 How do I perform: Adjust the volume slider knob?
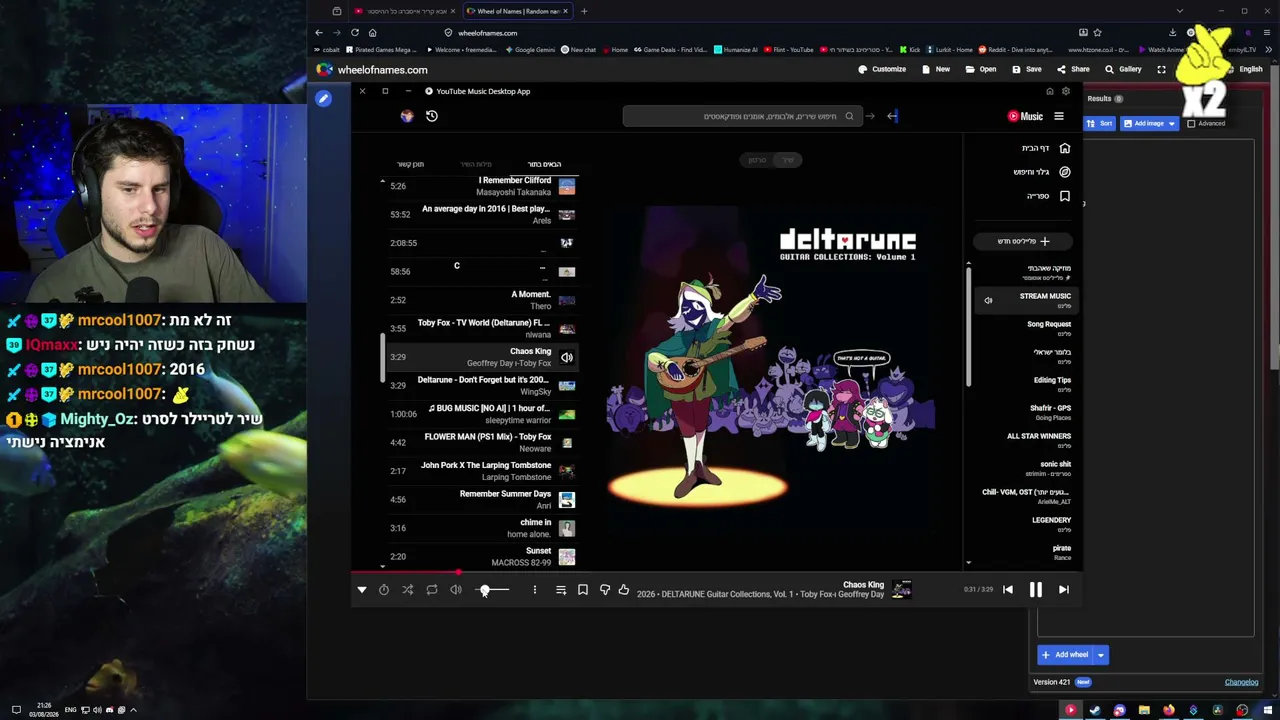click(485, 590)
